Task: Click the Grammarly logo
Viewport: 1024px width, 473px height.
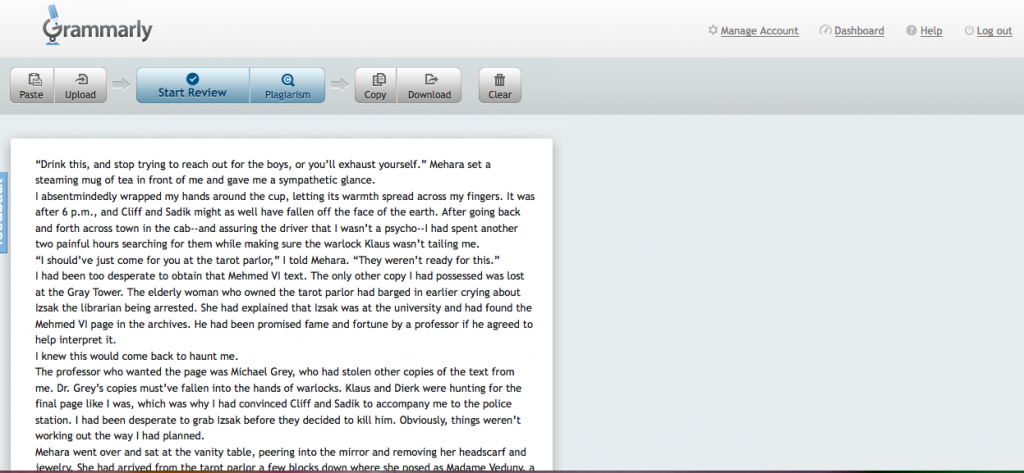Action: tap(97, 27)
